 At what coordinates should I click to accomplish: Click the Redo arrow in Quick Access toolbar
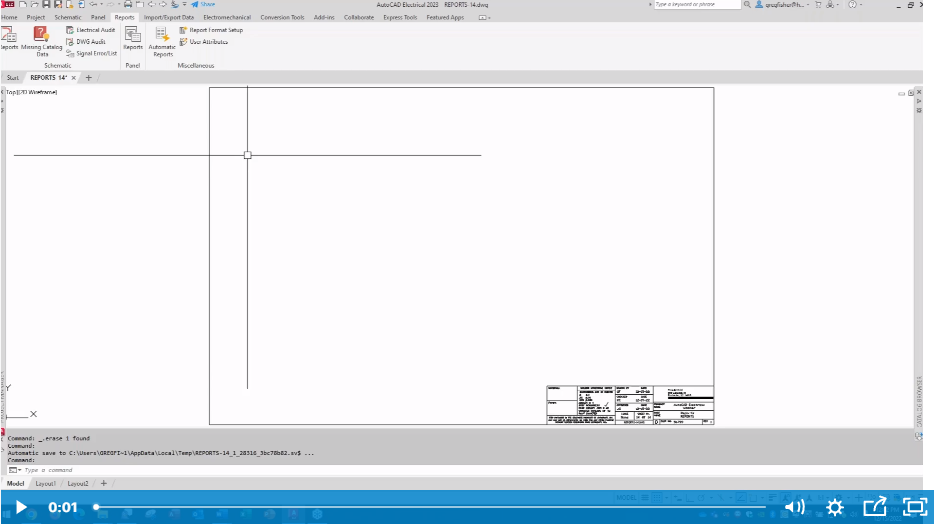(x=110, y=4)
